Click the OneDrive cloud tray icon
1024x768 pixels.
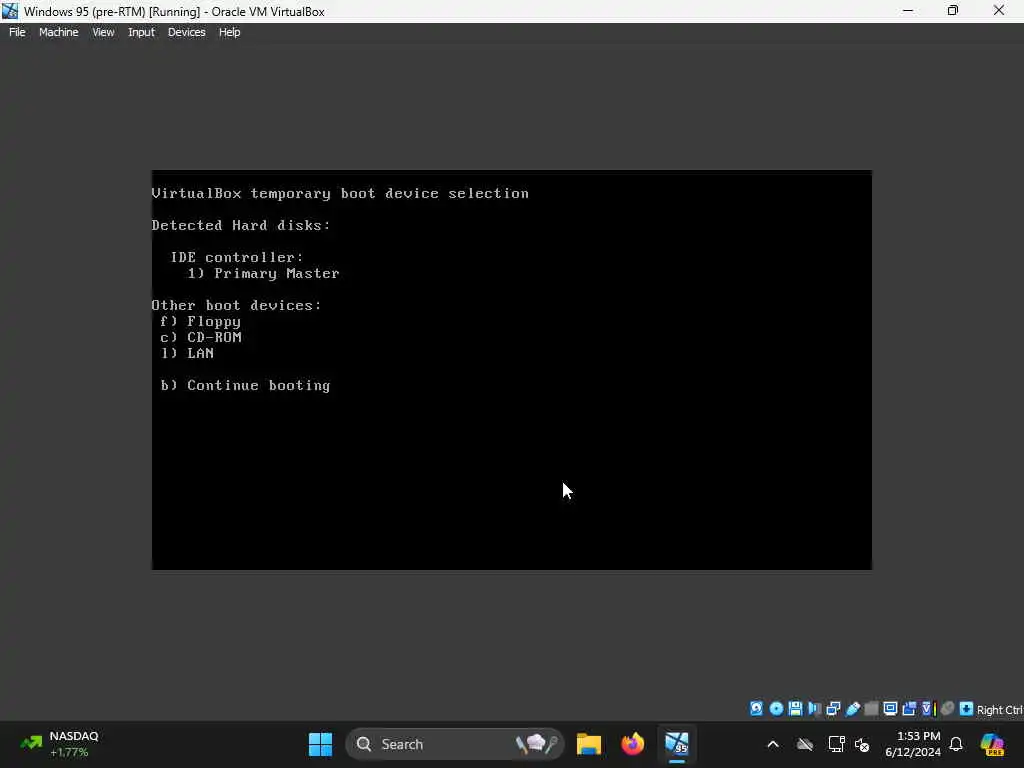(805, 744)
